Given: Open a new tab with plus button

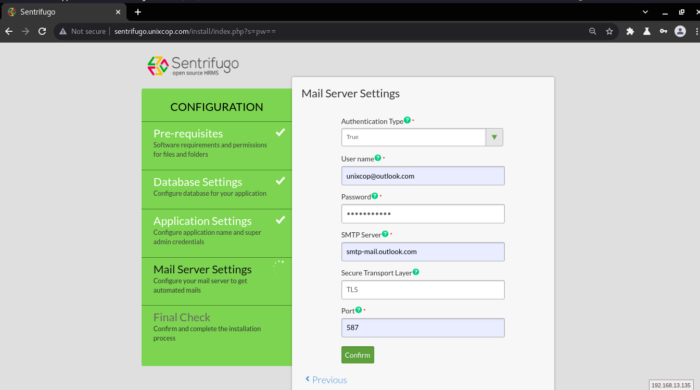Looking at the screenshot, I should click(x=138, y=12).
